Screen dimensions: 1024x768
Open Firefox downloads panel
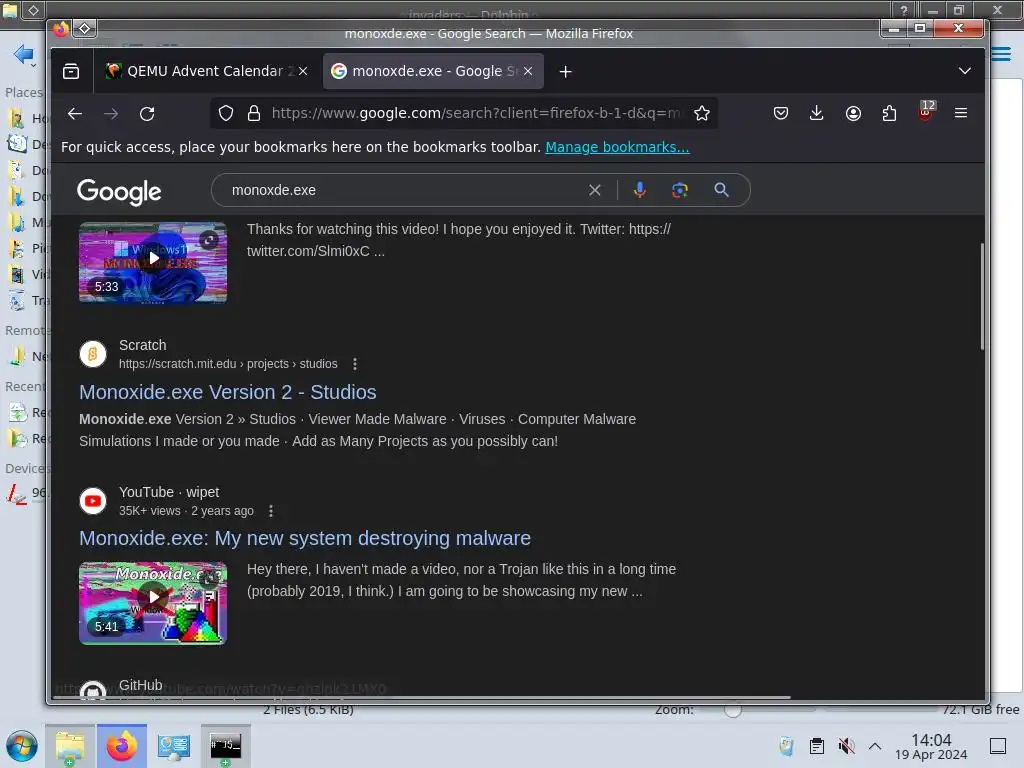[x=816, y=114]
